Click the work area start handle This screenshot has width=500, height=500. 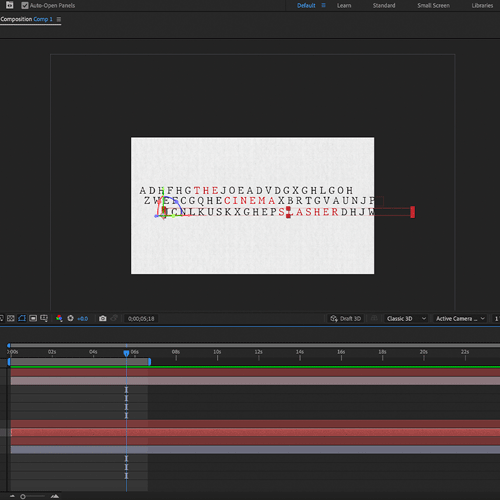coord(9,362)
